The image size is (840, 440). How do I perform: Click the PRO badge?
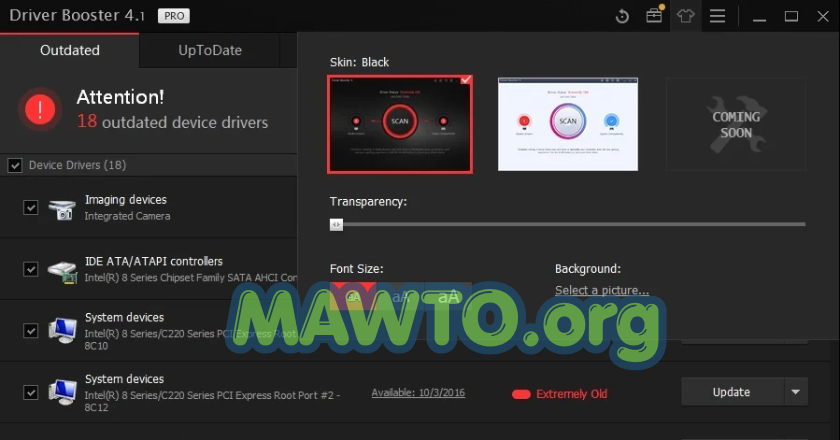174,16
